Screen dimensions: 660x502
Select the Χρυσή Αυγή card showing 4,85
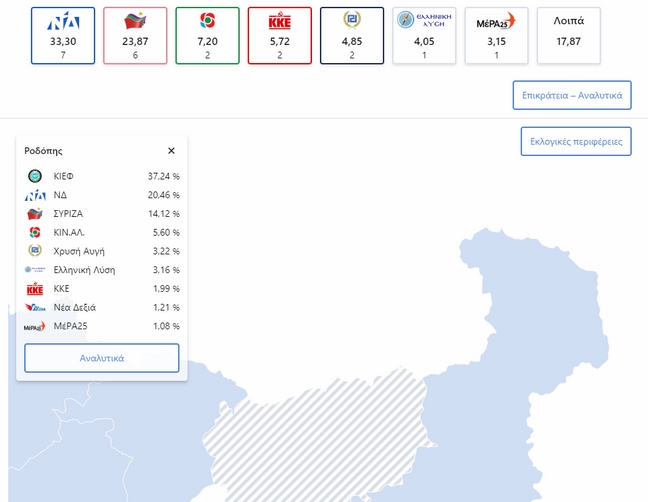point(351,35)
